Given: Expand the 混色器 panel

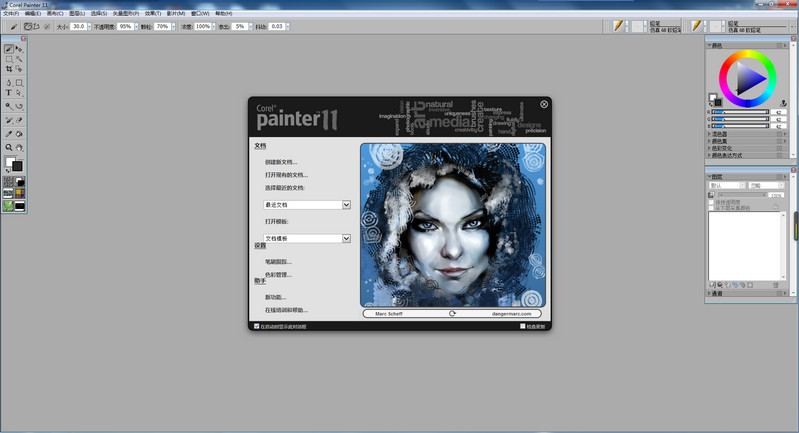Looking at the screenshot, I should tap(720, 134).
